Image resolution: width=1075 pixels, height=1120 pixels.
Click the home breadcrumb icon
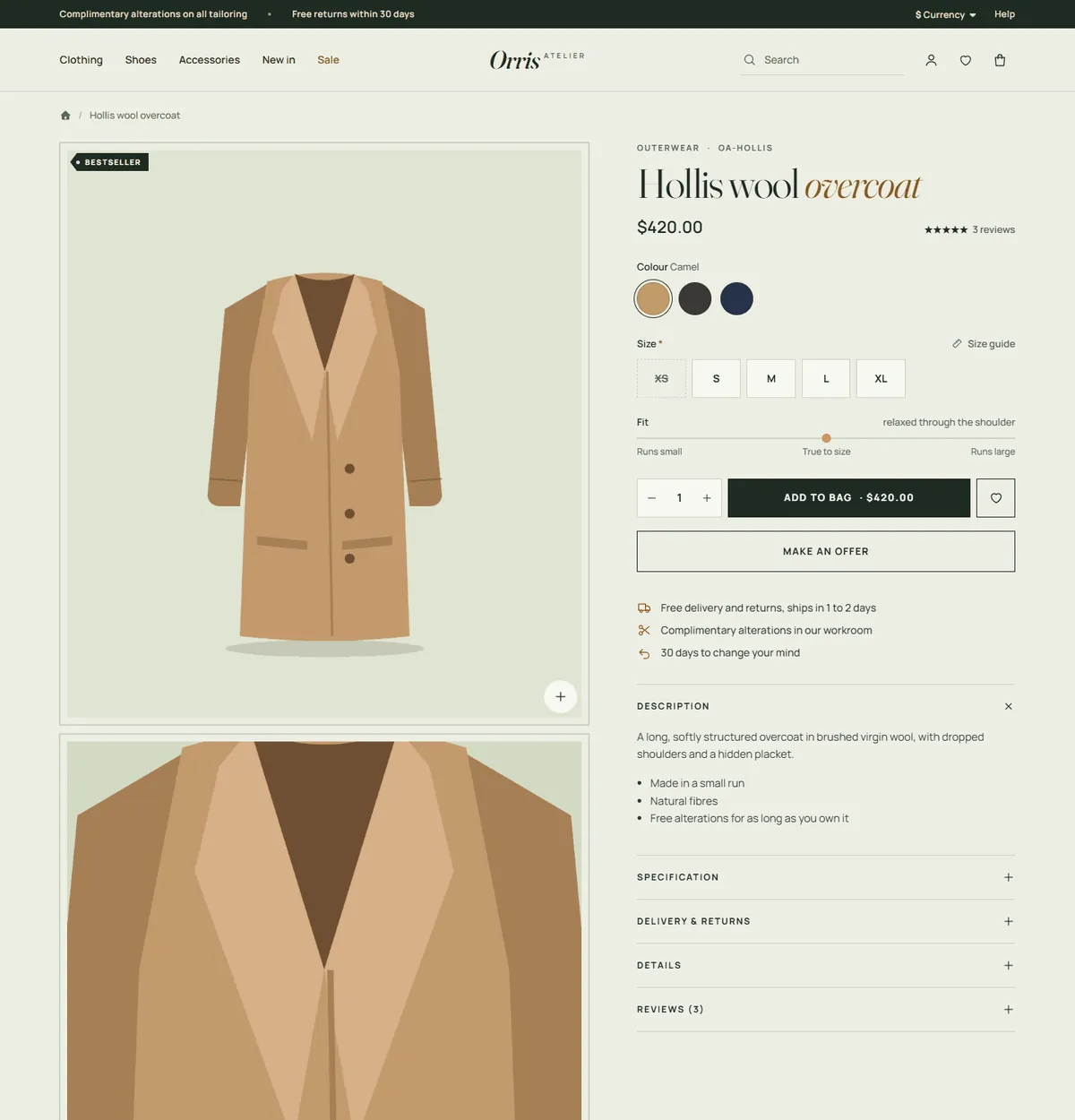[65, 116]
